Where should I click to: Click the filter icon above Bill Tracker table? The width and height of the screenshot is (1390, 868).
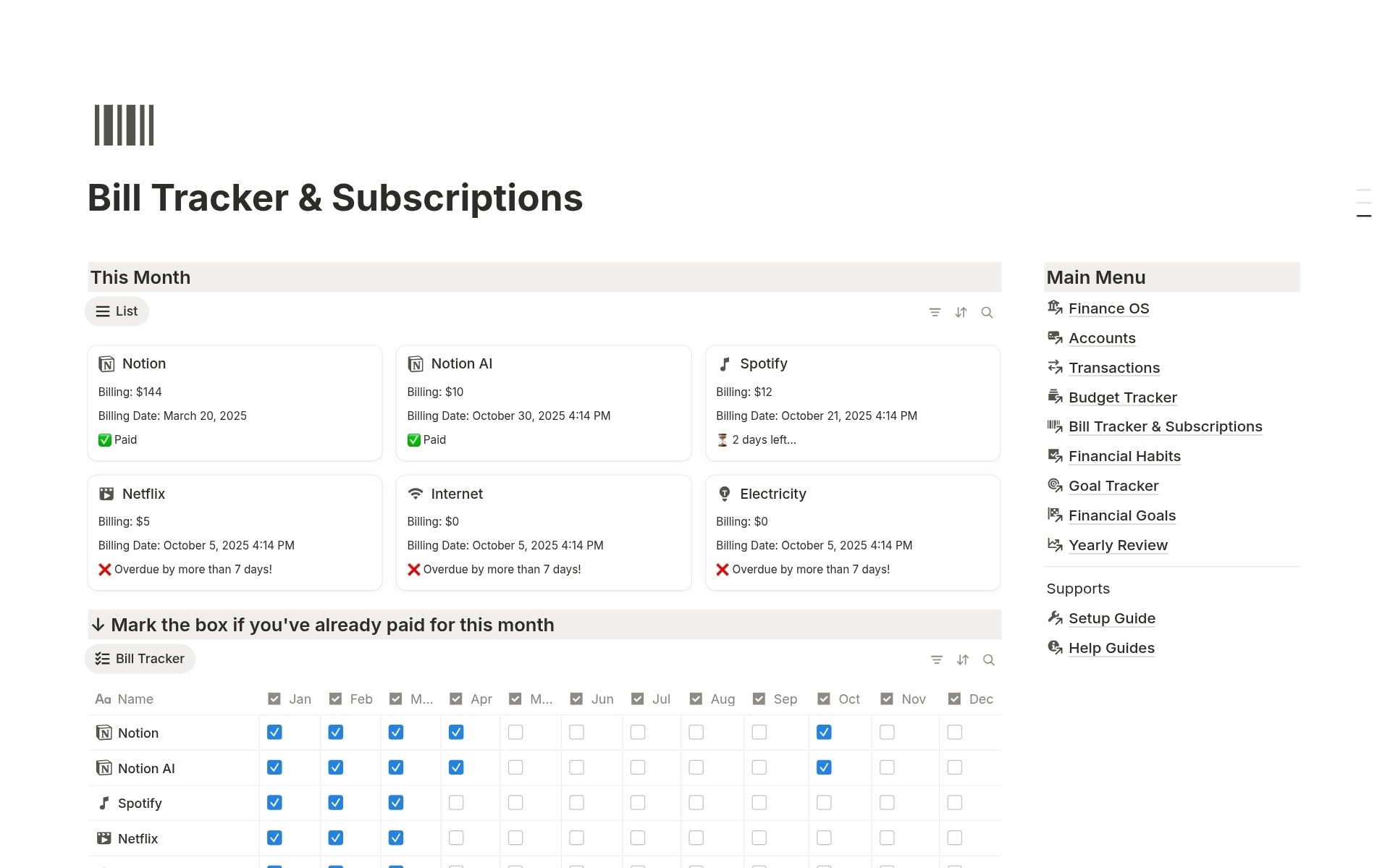click(936, 660)
